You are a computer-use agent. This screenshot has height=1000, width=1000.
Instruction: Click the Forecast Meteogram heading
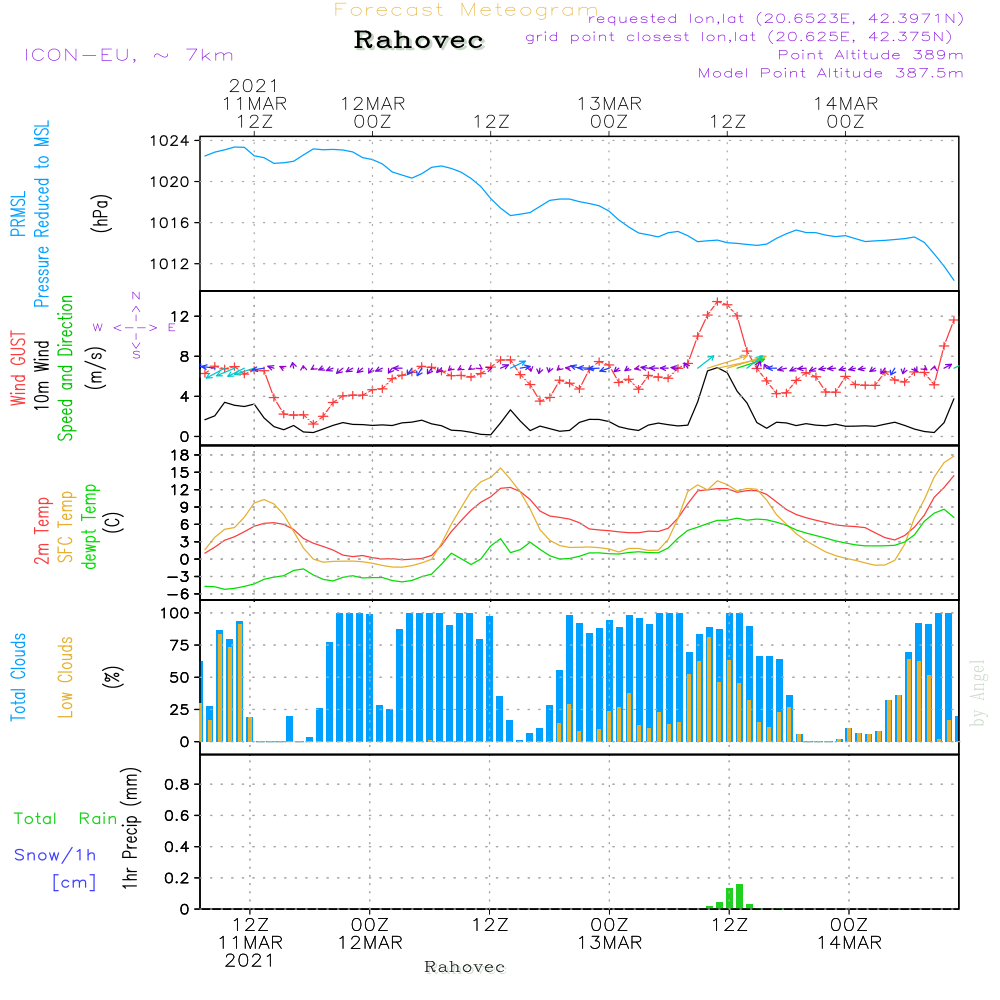465,10
